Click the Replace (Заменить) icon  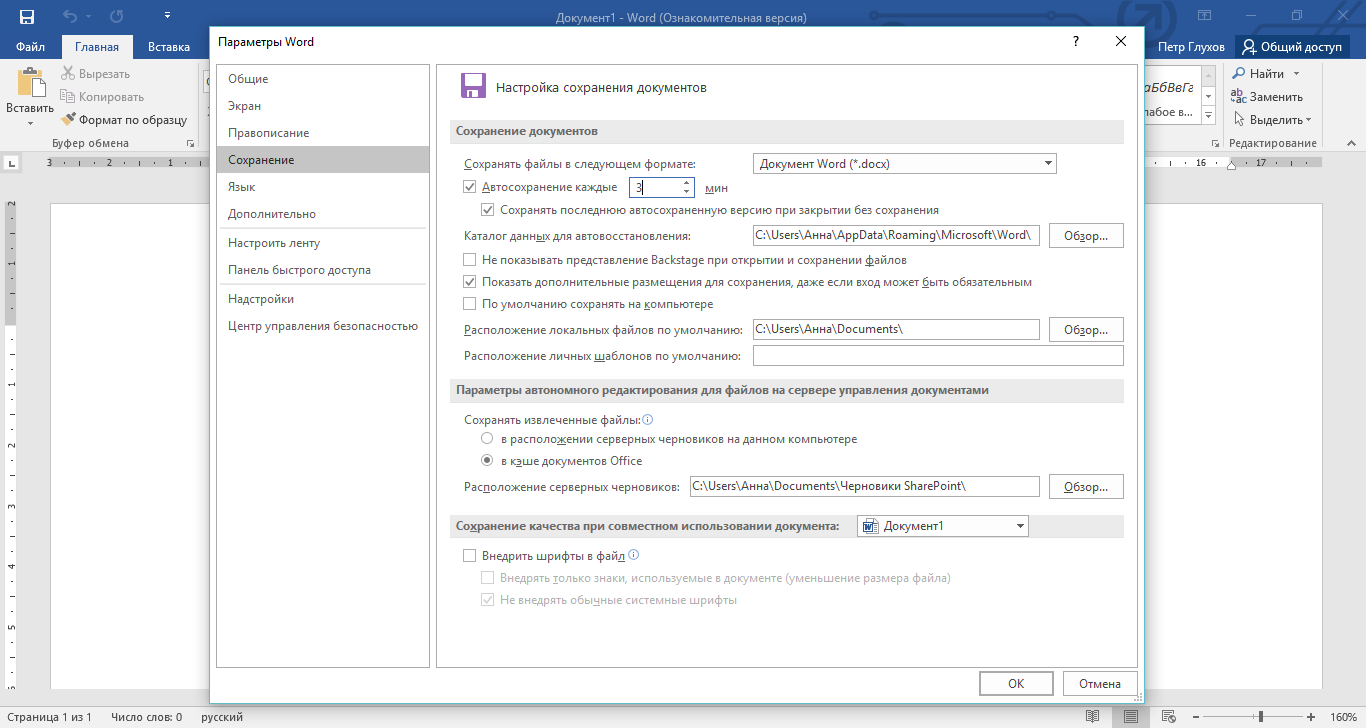(1239, 97)
